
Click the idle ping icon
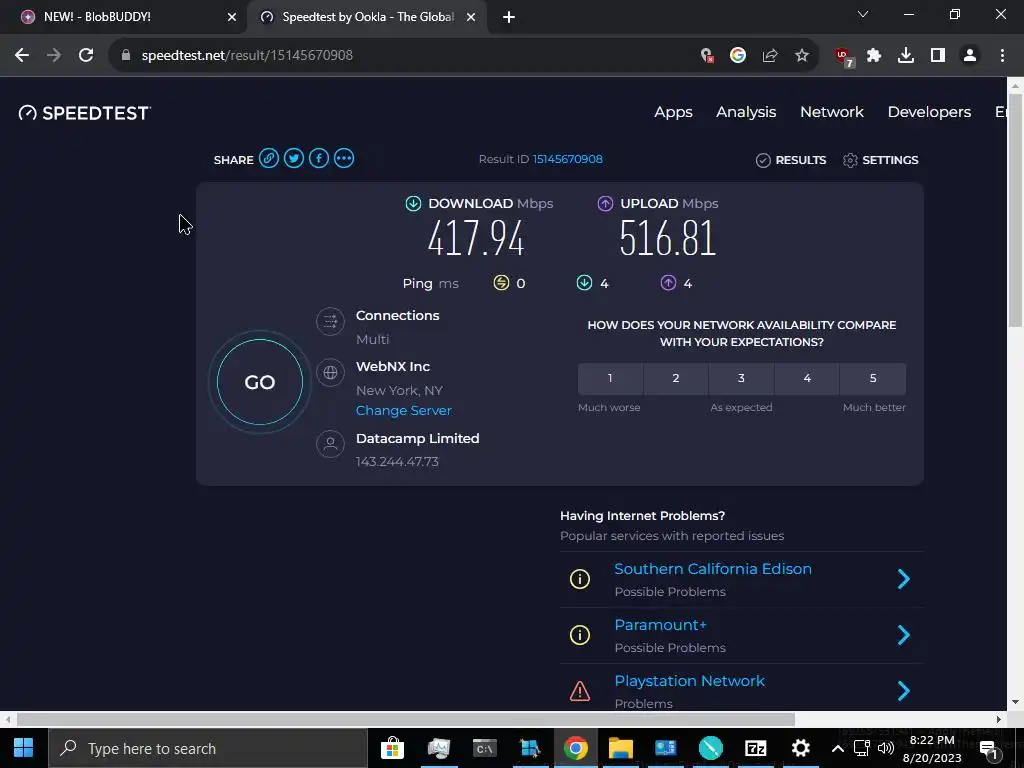[501, 282]
